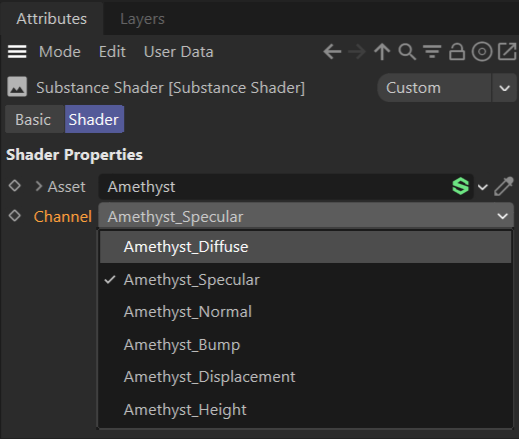Open attribute search magnifier icon
This screenshot has height=439, width=519.
click(407, 52)
